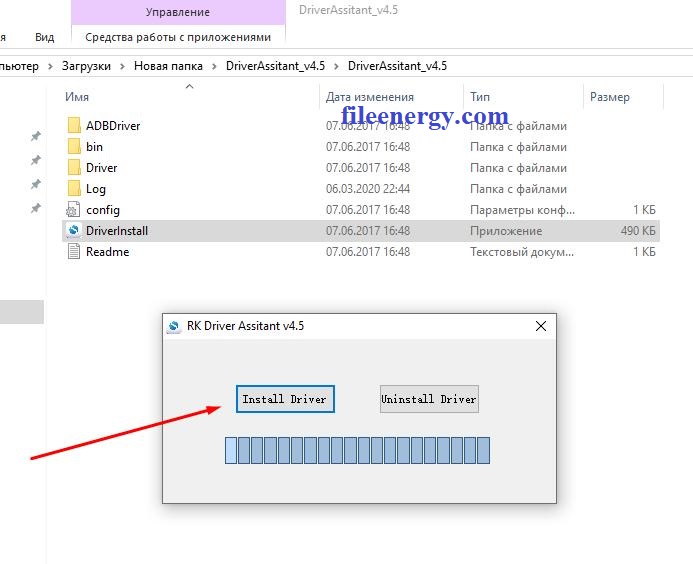This screenshot has width=693, height=564.
Task: Open the Управление ribbon tab
Action: pyautogui.click(x=178, y=12)
